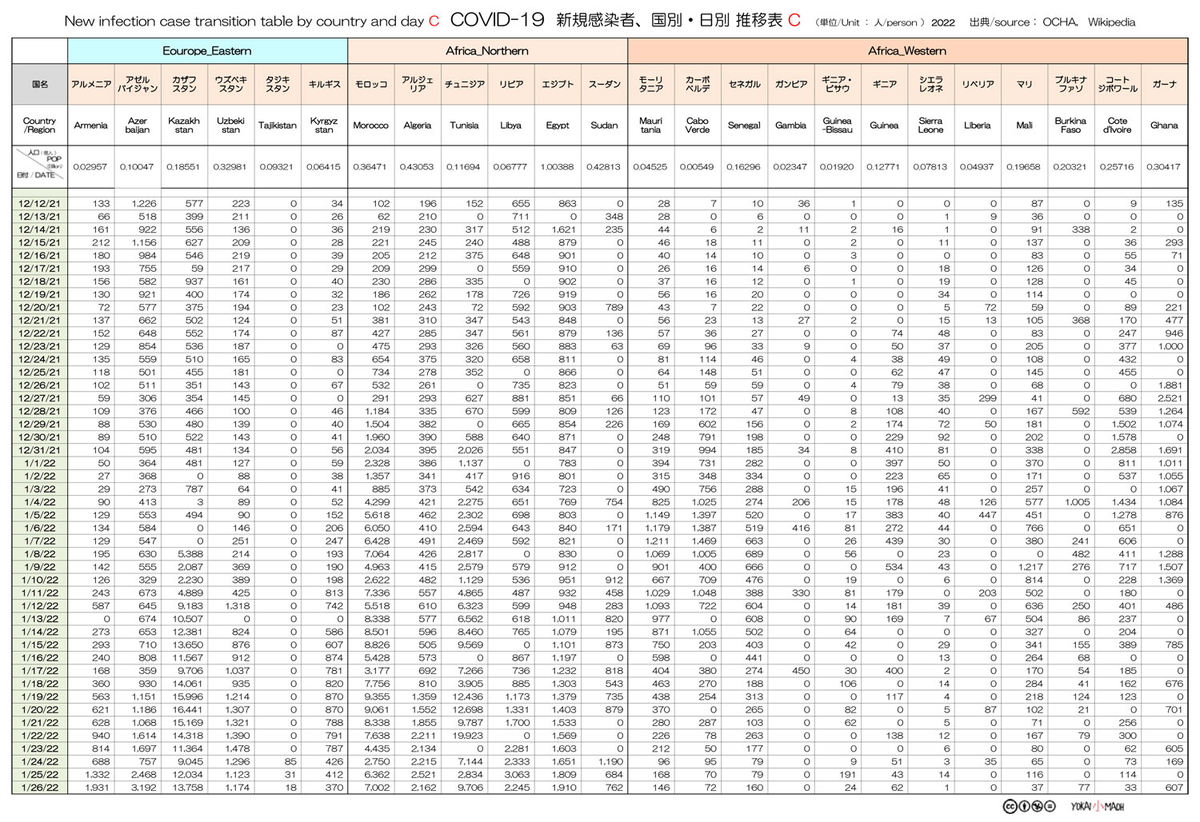Click the Azerbaijan column header
The image size is (1200, 822).
point(137,125)
